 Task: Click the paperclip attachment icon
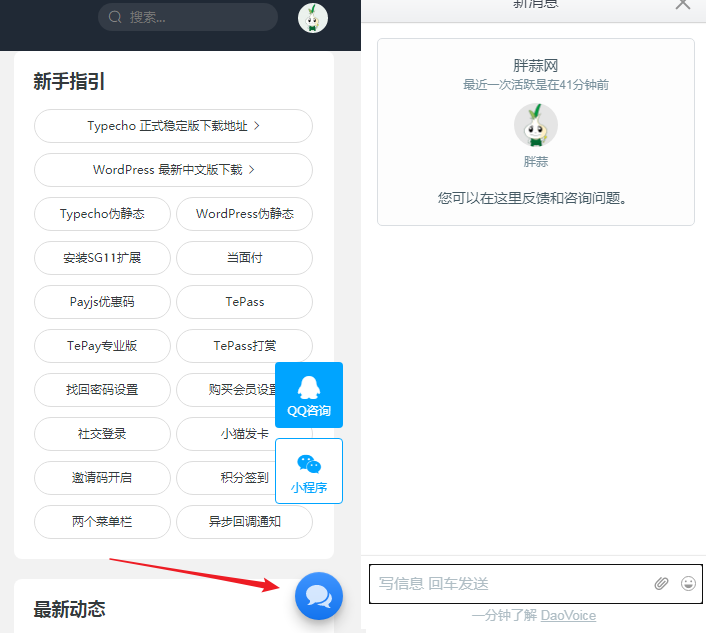pyautogui.click(x=661, y=583)
